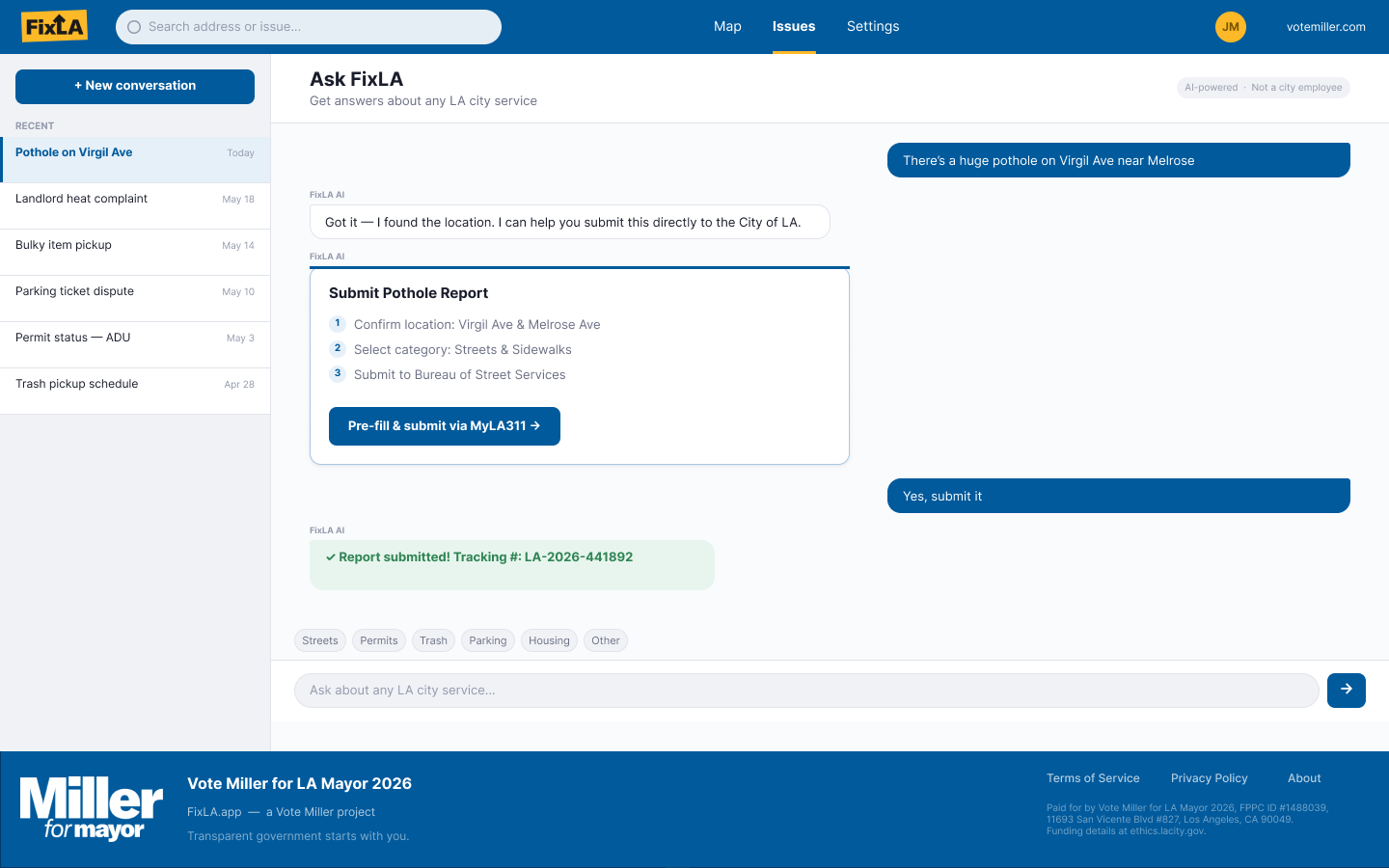Select the Trash topic chip
Image resolution: width=1389 pixels, height=868 pixels.
[x=433, y=640]
